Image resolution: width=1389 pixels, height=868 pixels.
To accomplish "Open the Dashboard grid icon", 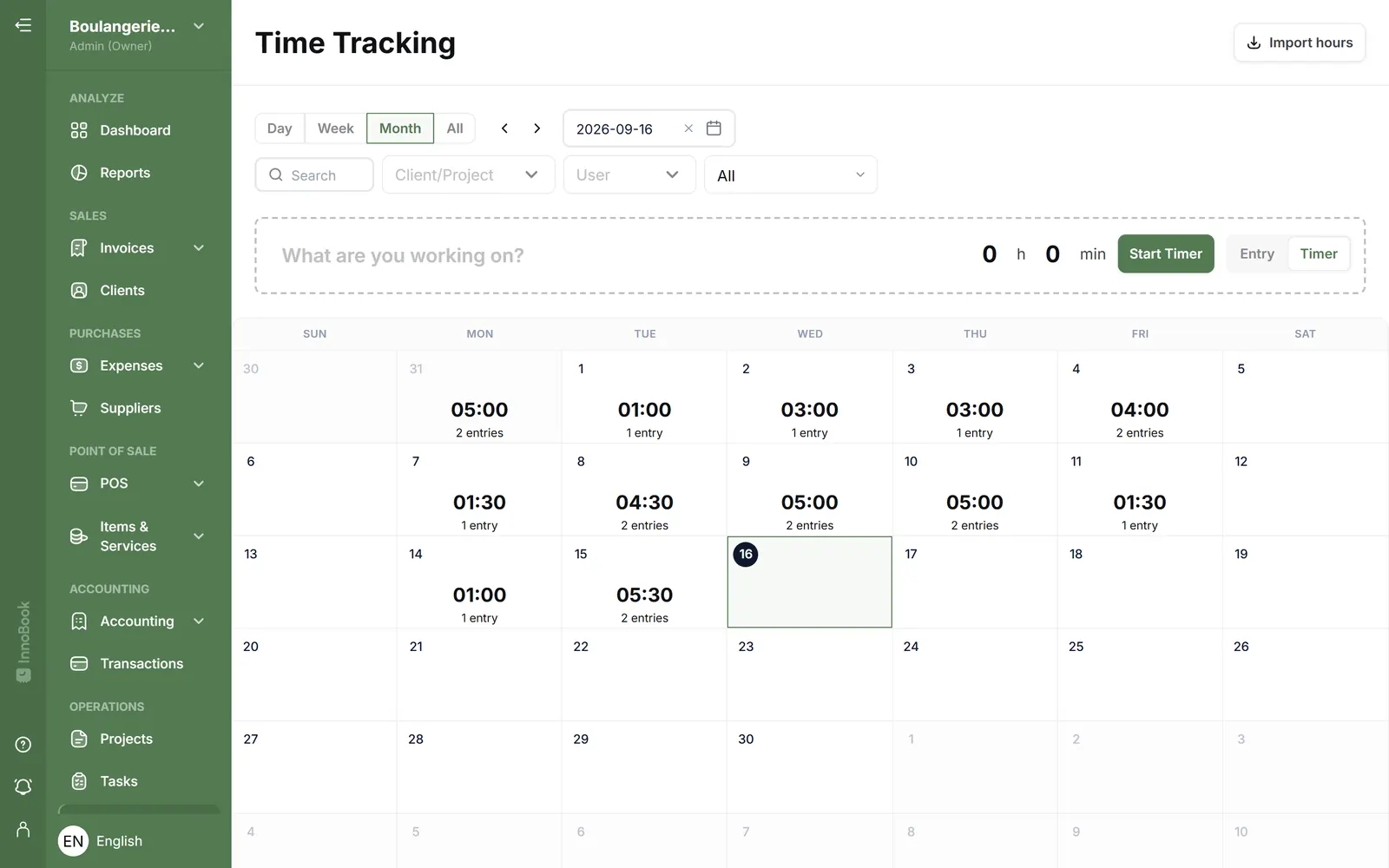I will coord(79,130).
